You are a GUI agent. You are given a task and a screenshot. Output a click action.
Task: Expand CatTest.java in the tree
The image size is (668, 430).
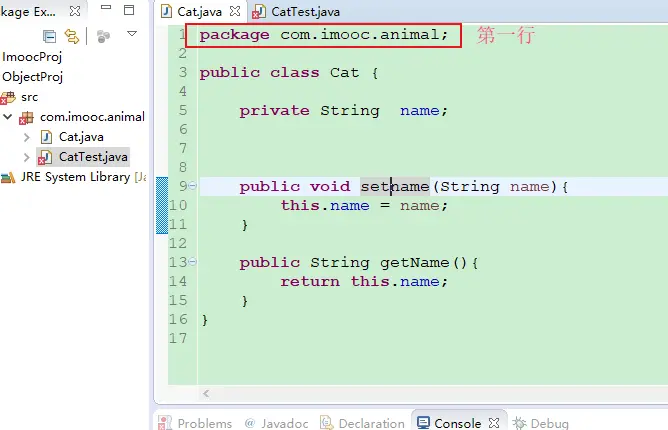(26, 157)
